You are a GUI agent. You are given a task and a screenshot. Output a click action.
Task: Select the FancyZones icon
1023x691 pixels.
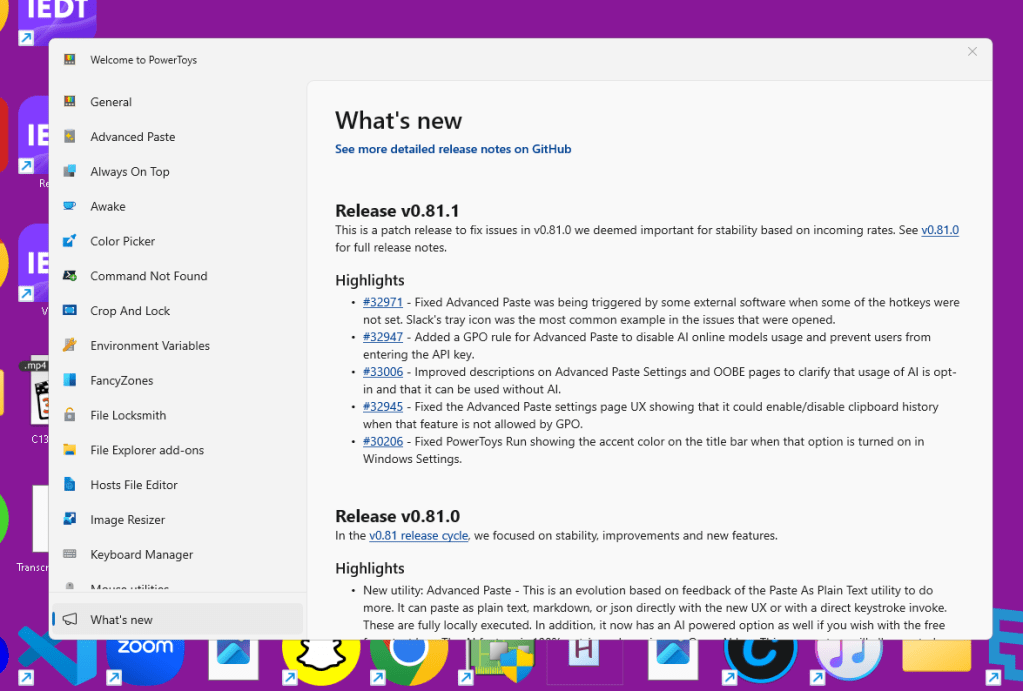click(70, 380)
